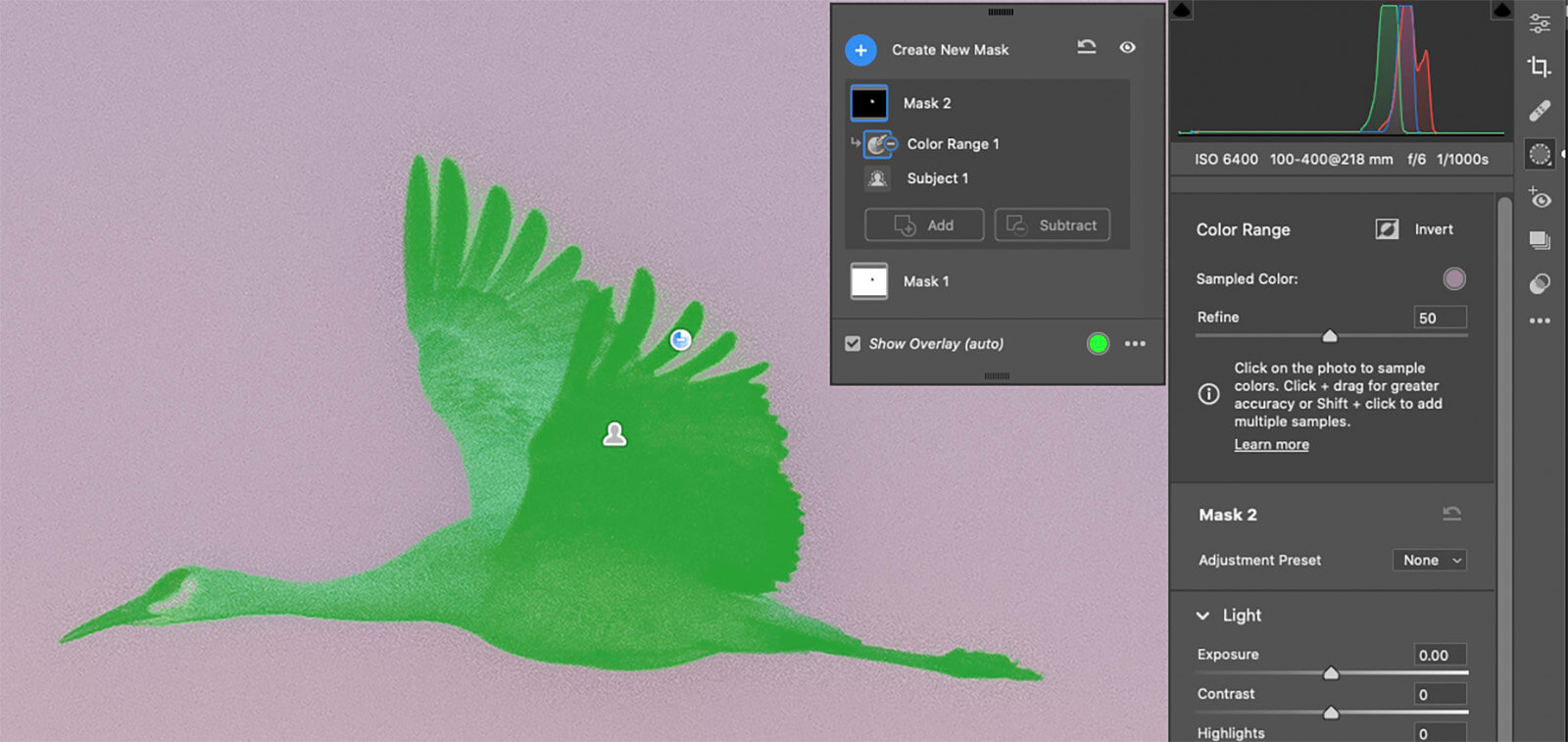Open overlay options three-dot menu
The height and width of the screenshot is (742, 1568).
coord(1135,344)
